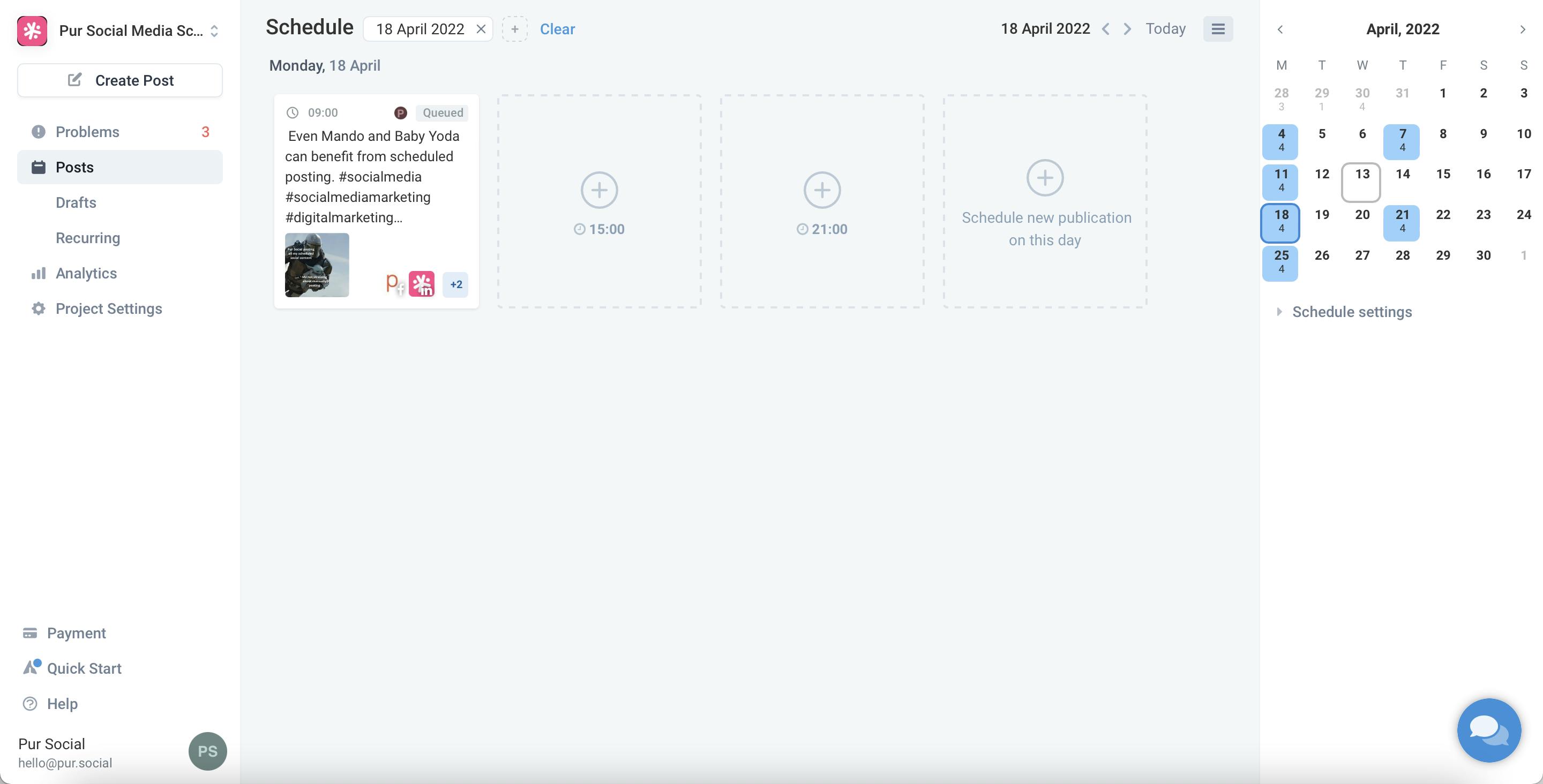This screenshot has height=784, width=1543.
Task: Add post at 15:00 slot
Action: (x=599, y=191)
